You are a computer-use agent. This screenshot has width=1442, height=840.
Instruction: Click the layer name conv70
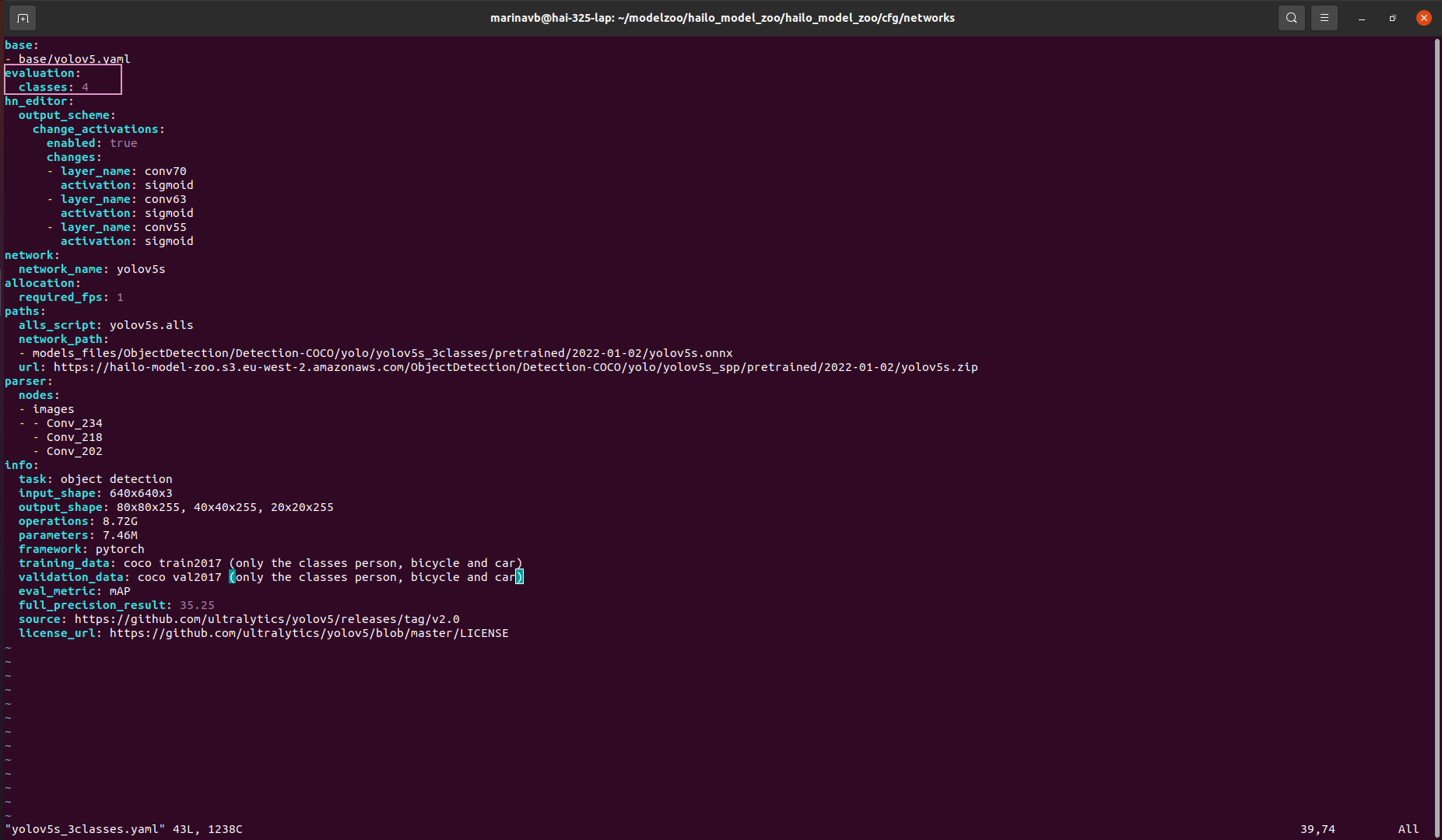[x=165, y=171]
